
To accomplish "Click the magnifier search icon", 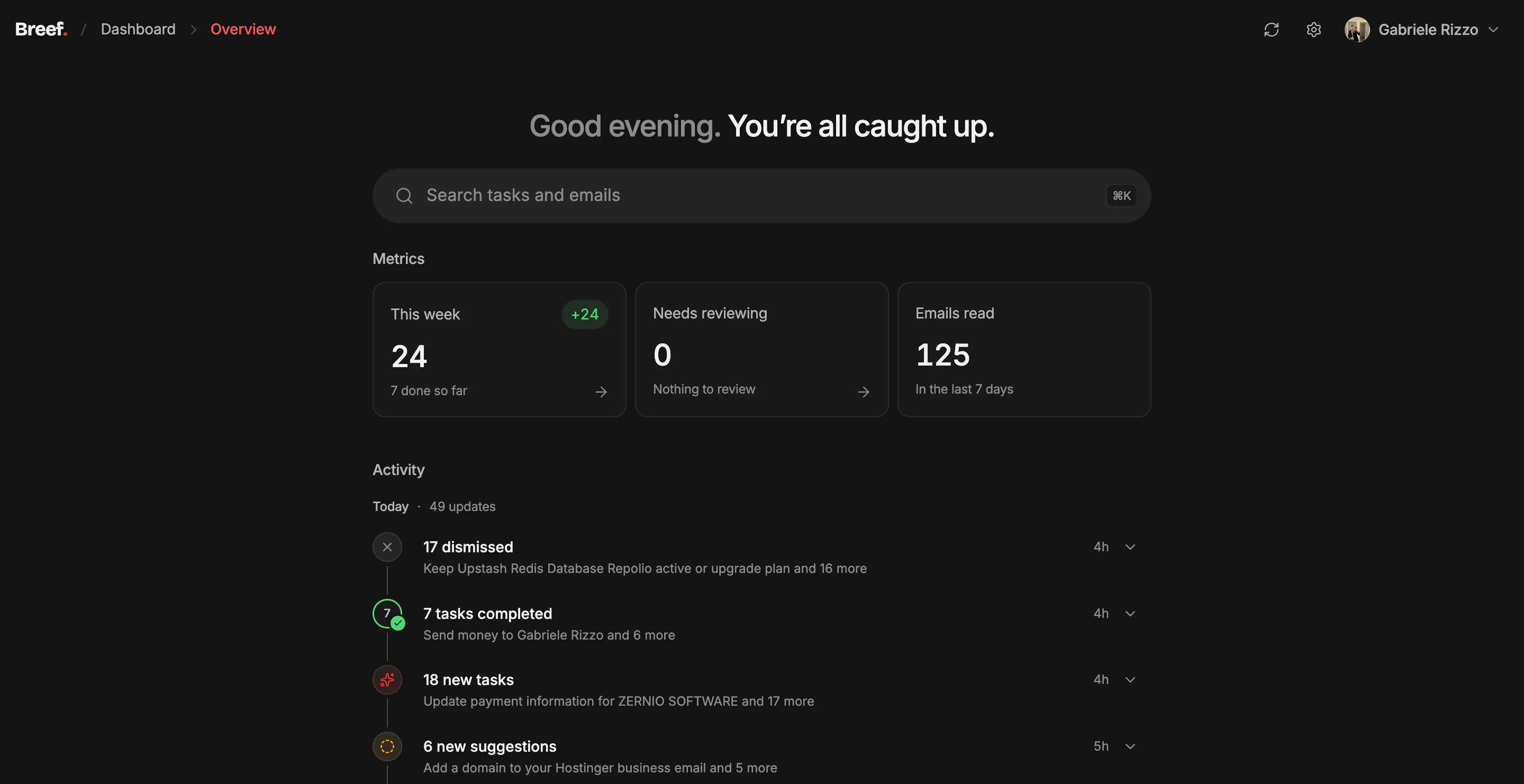I will coord(404,196).
